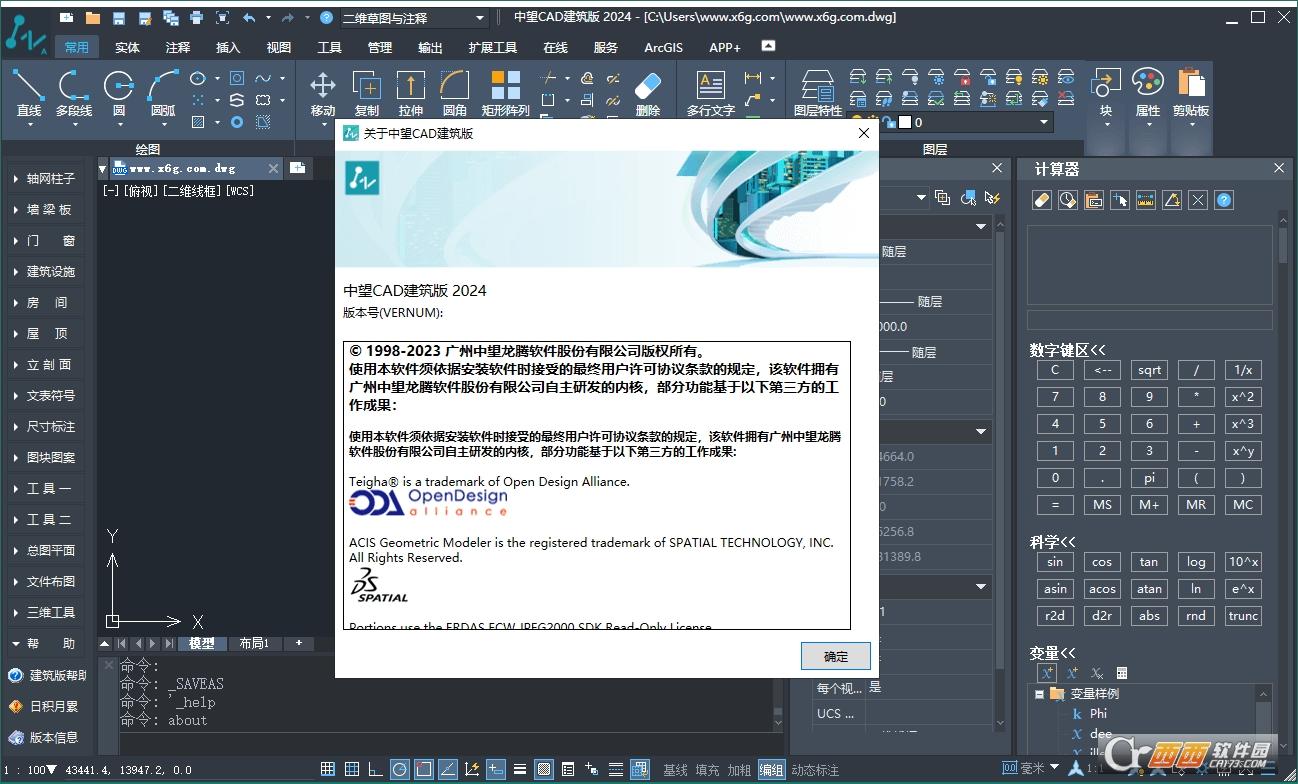Image resolution: width=1298 pixels, height=784 pixels.
Task: Expand the 三维工具 sidebar menu
Action: pos(45,612)
